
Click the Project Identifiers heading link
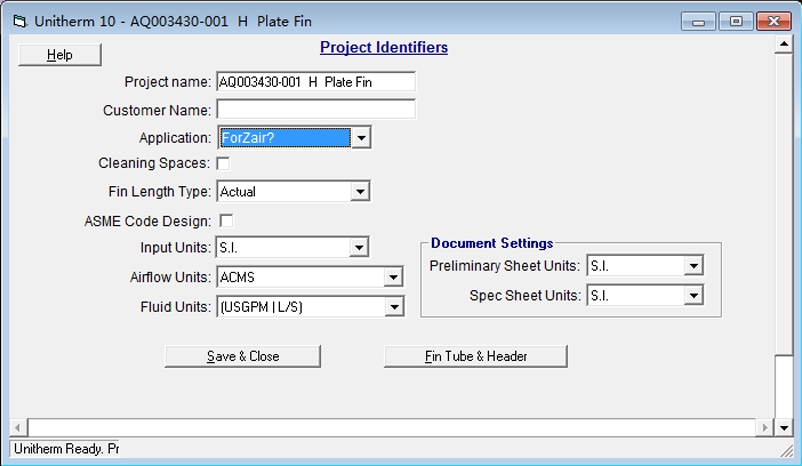point(384,47)
